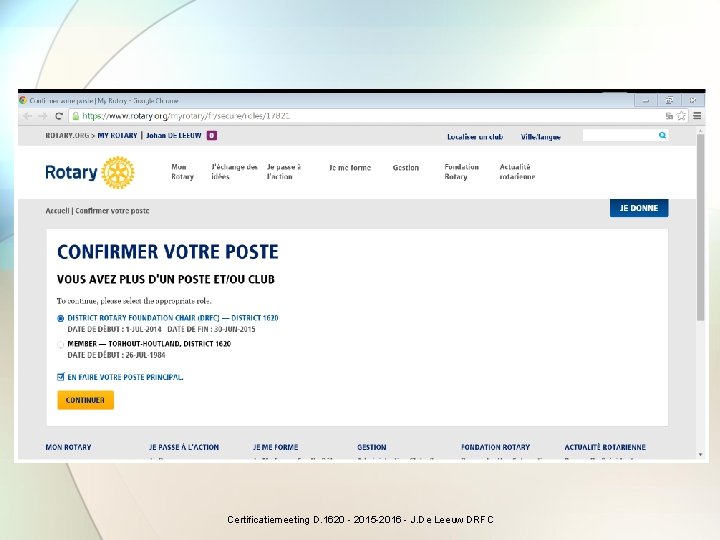Click the Johan De Leeuw profile link
Image resolution: width=720 pixels, height=540 pixels.
click(x=174, y=135)
